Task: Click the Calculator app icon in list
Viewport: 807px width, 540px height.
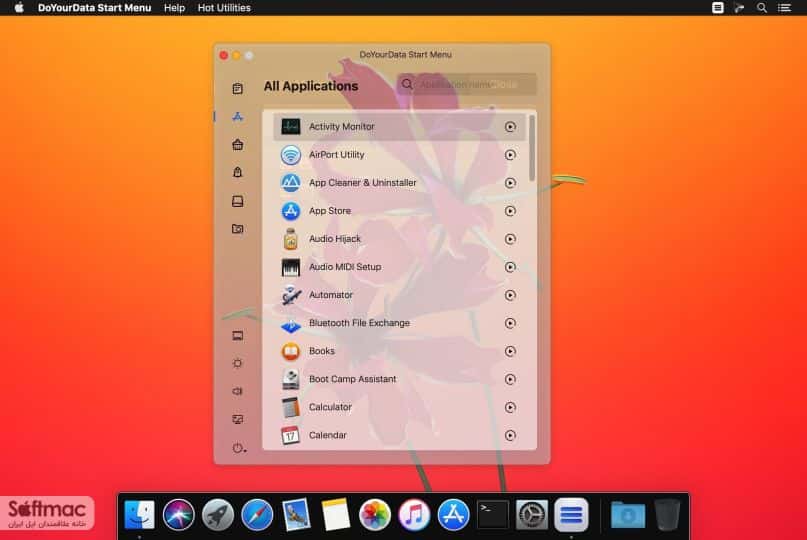Action: [x=291, y=407]
